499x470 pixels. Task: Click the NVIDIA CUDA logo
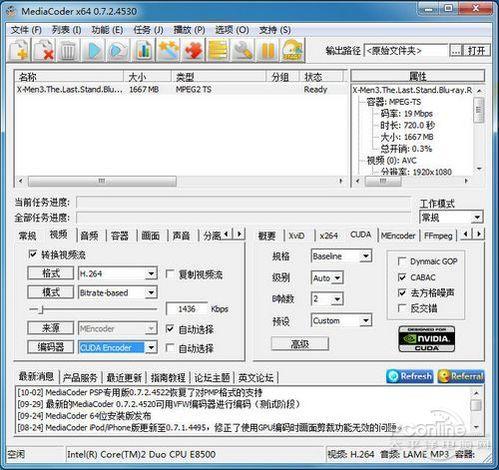[x=426, y=339]
